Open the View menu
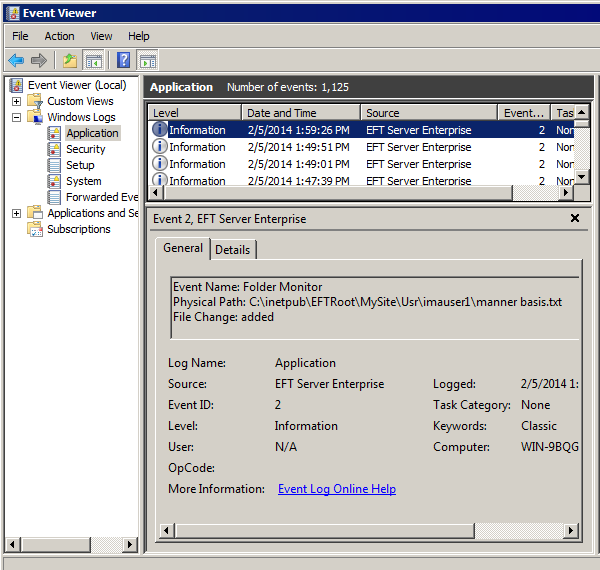The width and height of the screenshot is (600, 570). (x=101, y=36)
